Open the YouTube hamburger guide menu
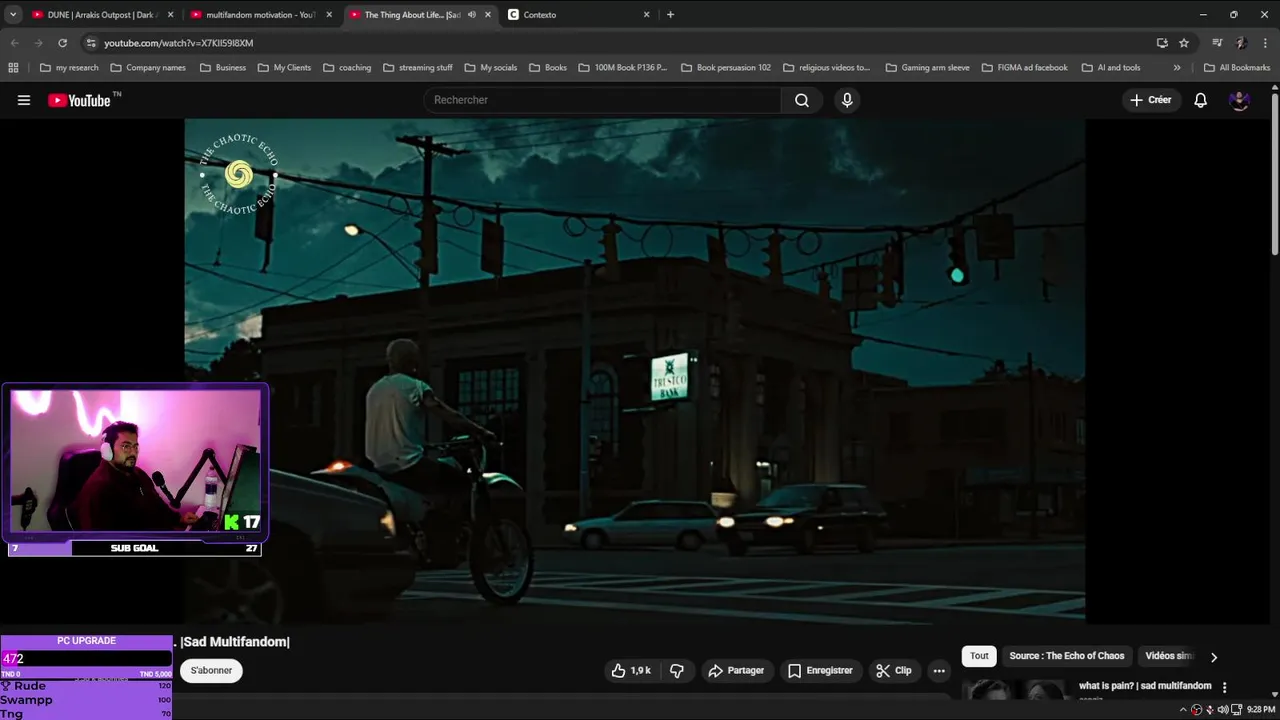The height and width of the screenshot is (720, 1280). 24,100
